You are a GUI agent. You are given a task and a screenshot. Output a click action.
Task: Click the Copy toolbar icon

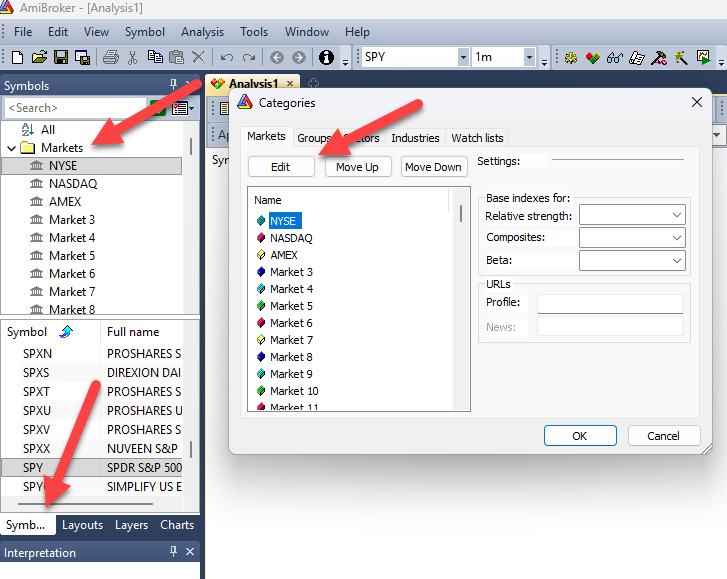(x=155, y=57)
